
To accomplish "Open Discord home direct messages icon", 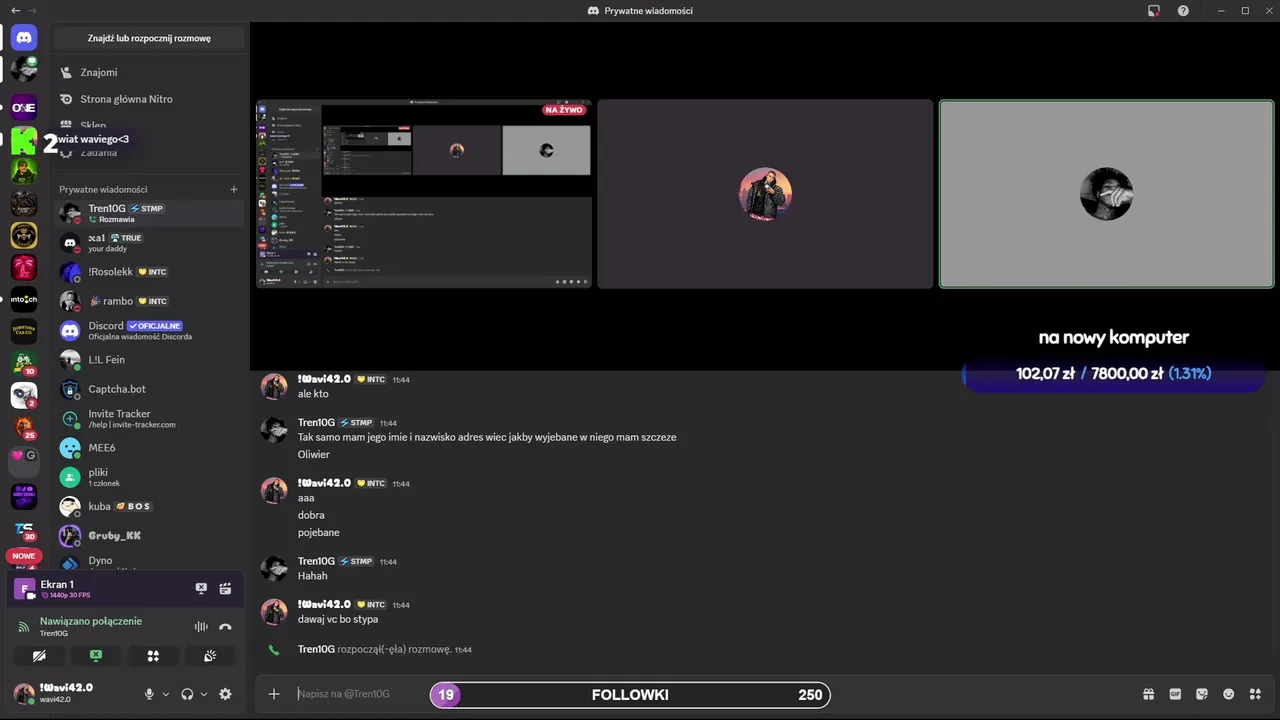I will coord(24,37).
